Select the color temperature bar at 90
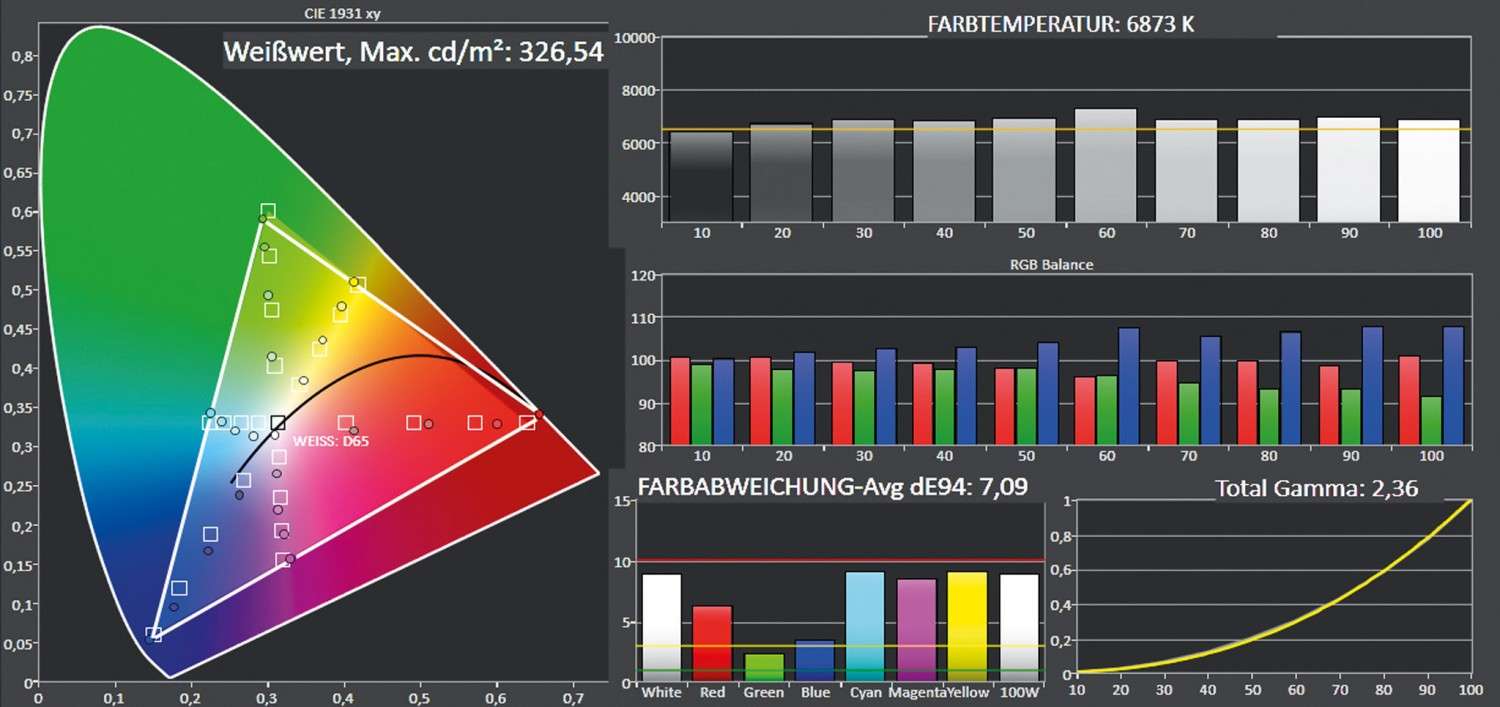1500x707 pixels. pos(1349,170)
